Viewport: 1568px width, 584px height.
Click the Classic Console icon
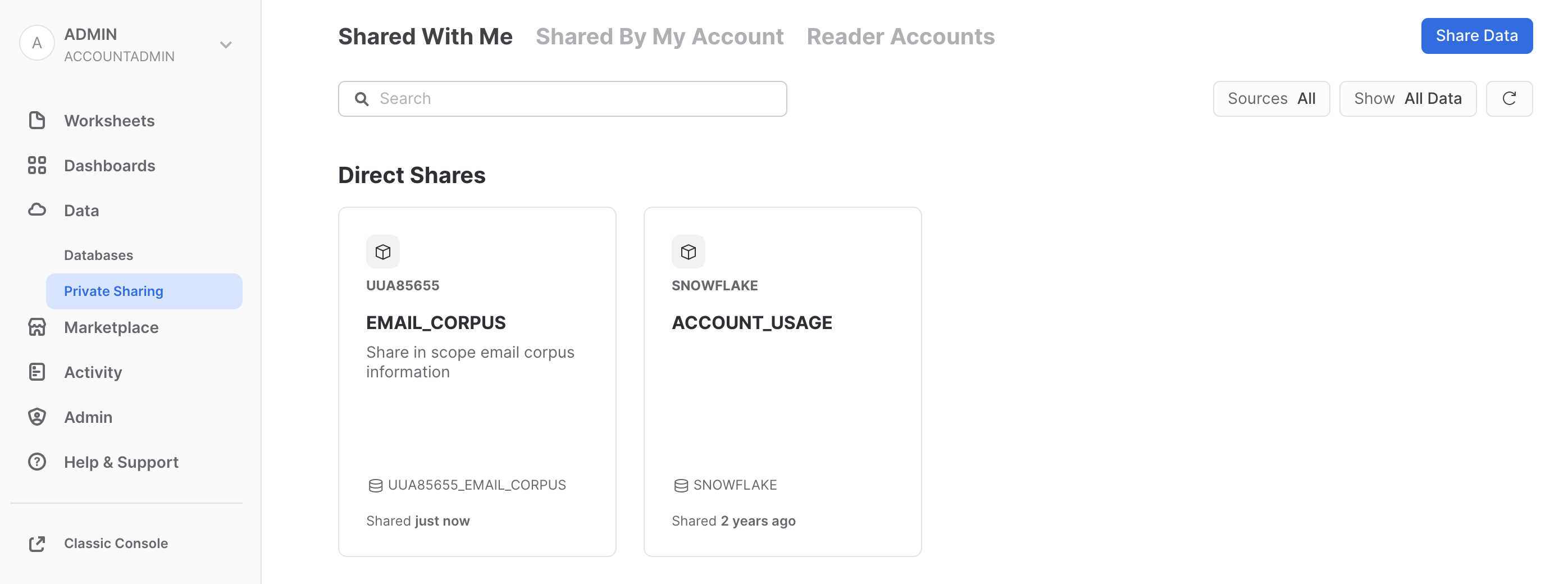pos(37,543)
